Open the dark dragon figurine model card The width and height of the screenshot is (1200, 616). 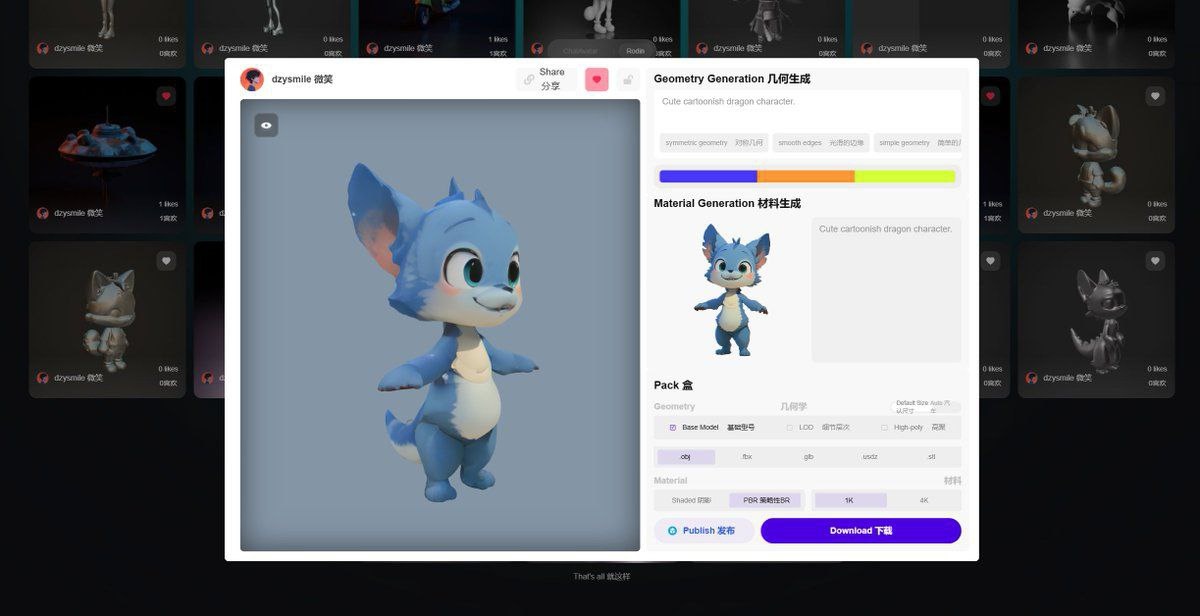coord(1096,320)
